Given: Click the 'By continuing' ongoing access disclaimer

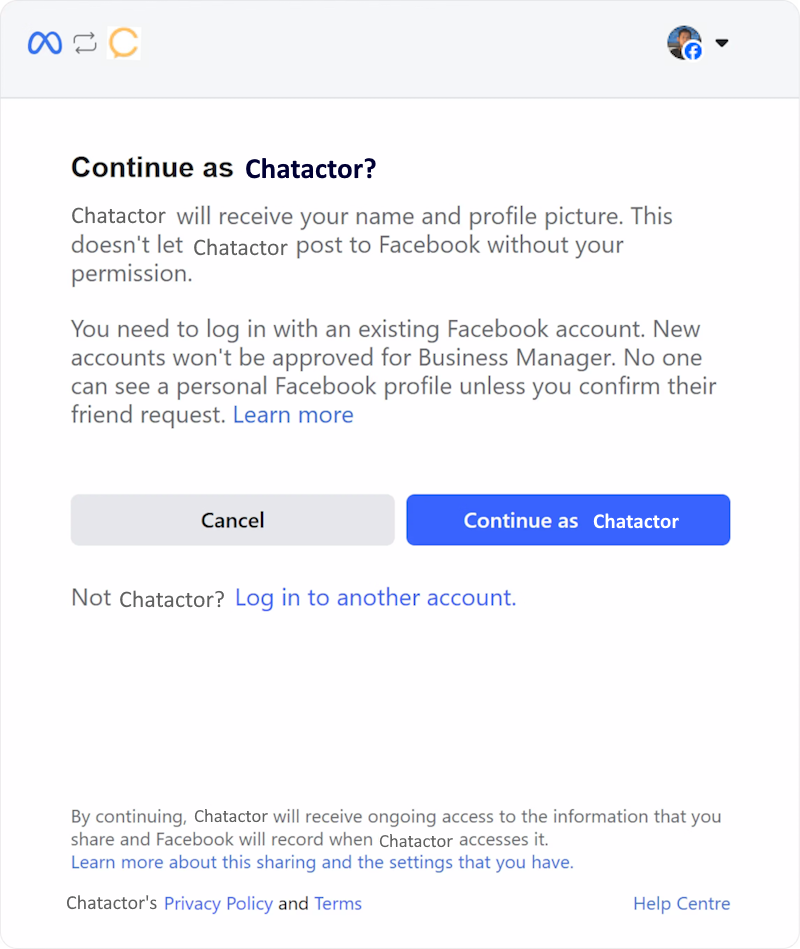Looking at the screenshot, I should click(x=395, y=828).
